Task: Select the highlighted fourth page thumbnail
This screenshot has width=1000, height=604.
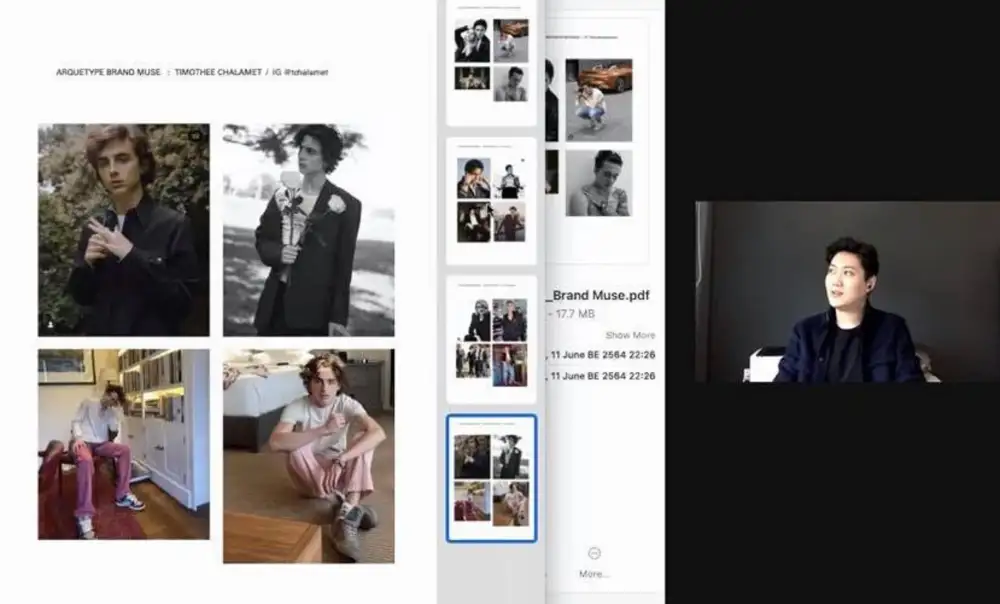Action: [491, 478]
